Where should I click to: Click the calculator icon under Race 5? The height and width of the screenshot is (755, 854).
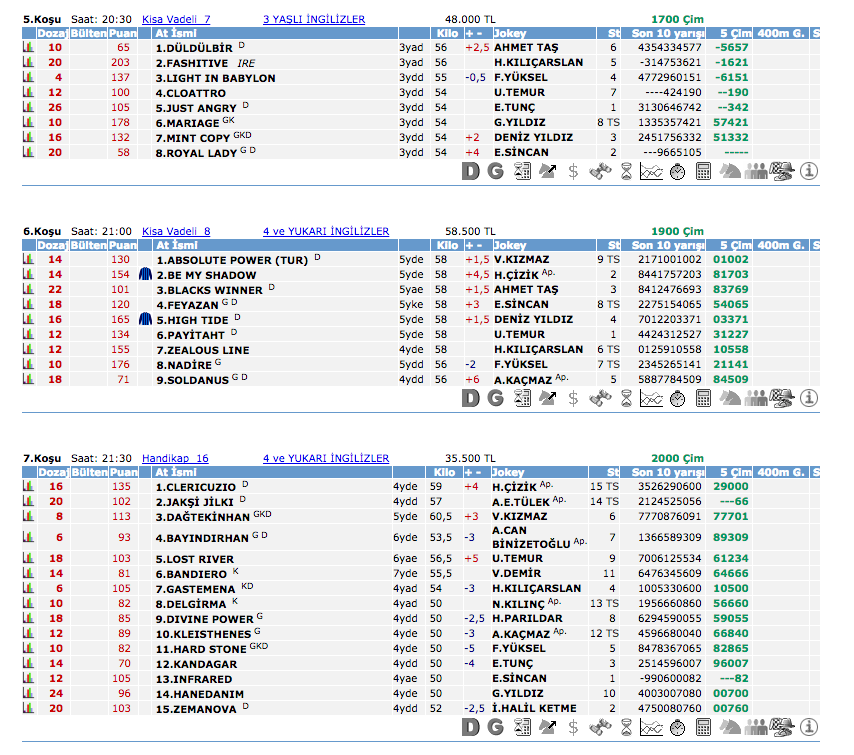point(703,171)
